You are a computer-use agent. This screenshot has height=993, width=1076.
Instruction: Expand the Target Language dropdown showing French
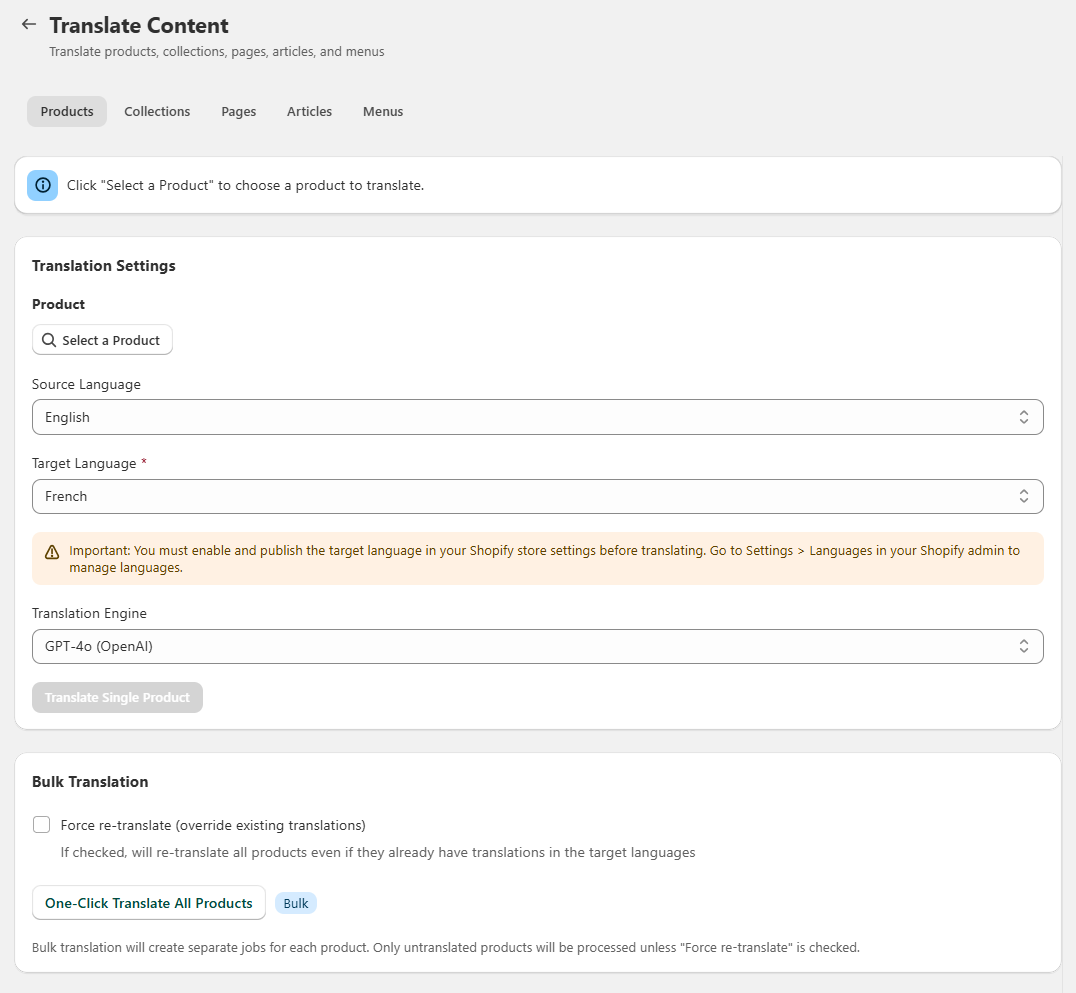pos(537,496)
